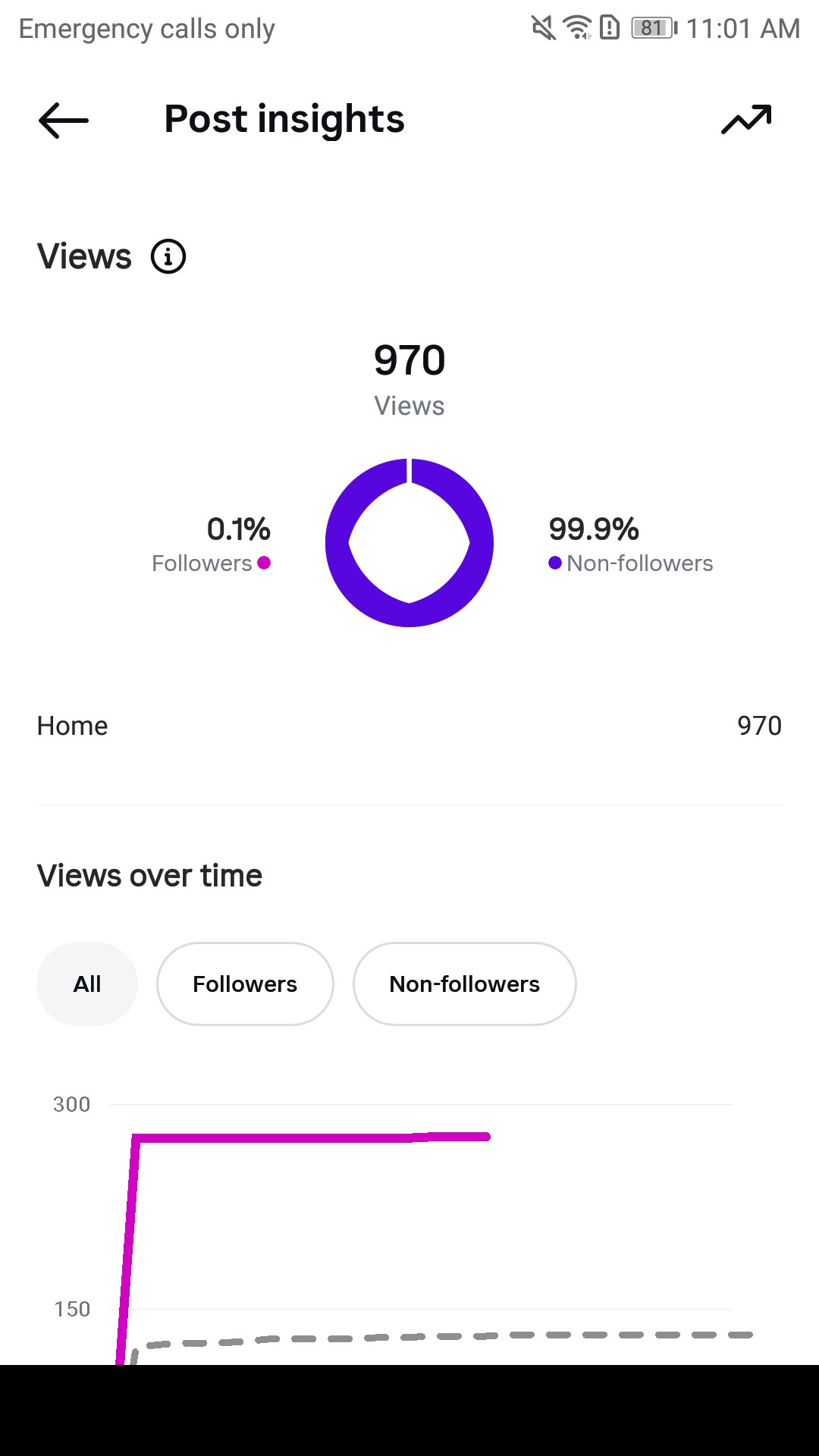Image resolution: width=819 pixels, height=1456 pixels.
Task: Open the trending arrow icon
Action: click(x=746, y=120)
